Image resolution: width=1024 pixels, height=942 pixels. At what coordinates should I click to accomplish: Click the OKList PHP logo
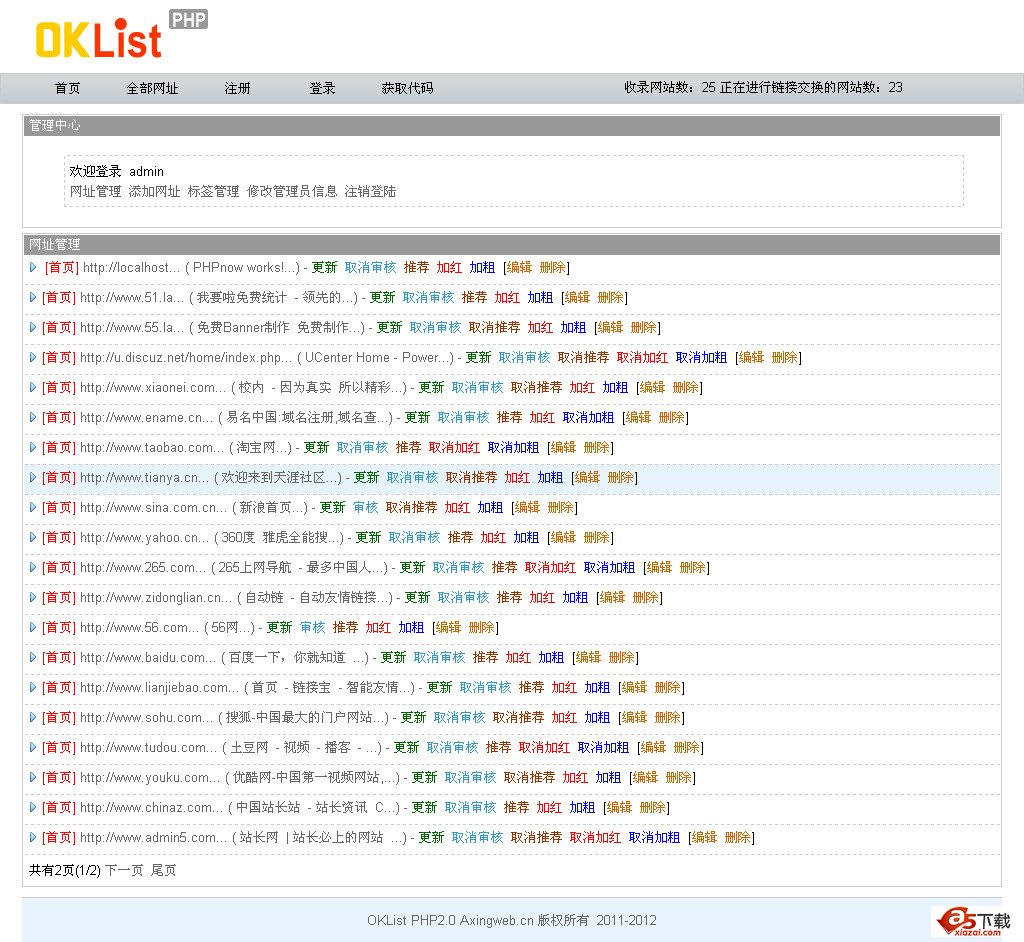(x=121, y=35)
